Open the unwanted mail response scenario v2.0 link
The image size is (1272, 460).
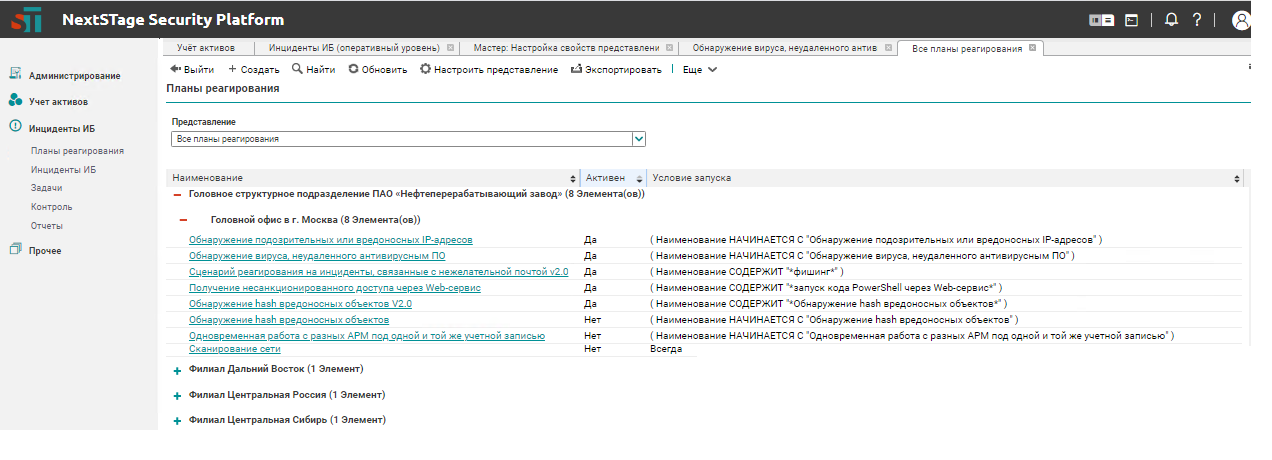[379, 271]
